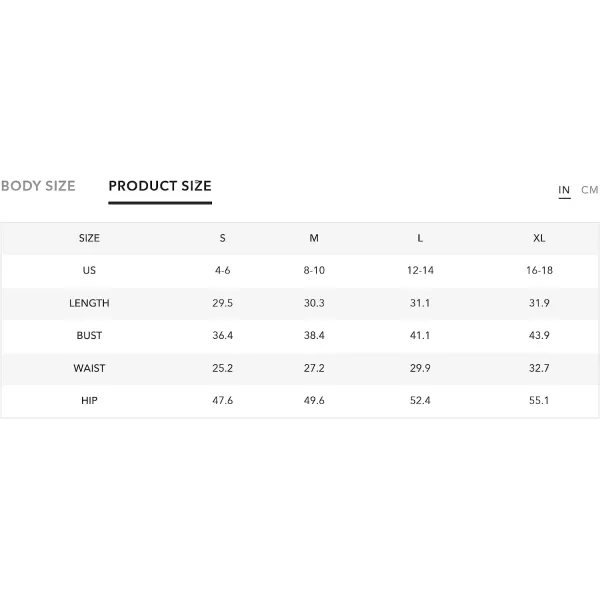Click the 38.4 bust value for M
The height and width of the screenshot is (600, 600).
[314, 335]
